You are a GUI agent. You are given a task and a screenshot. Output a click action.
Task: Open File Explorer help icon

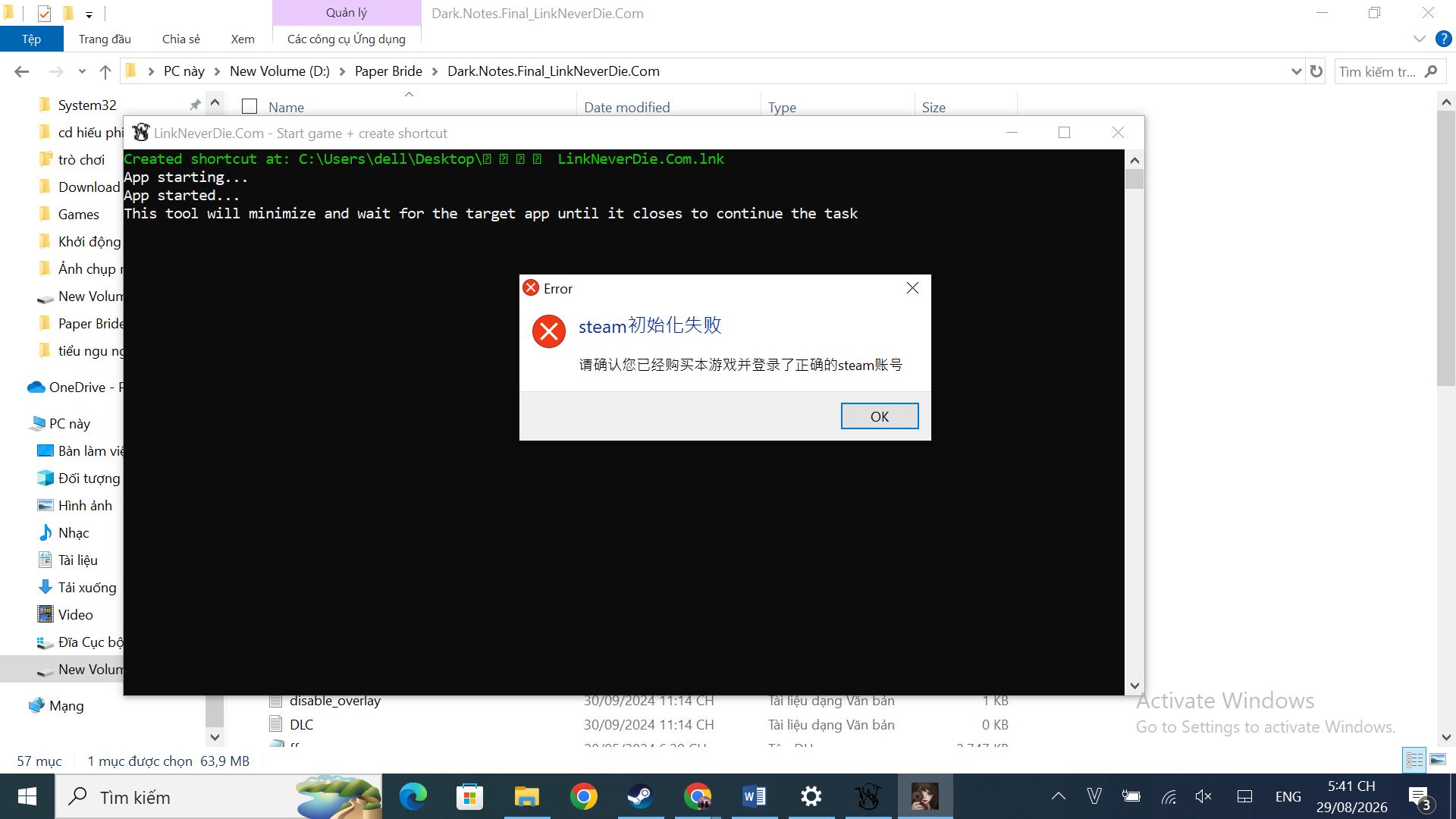[1443, 39]
